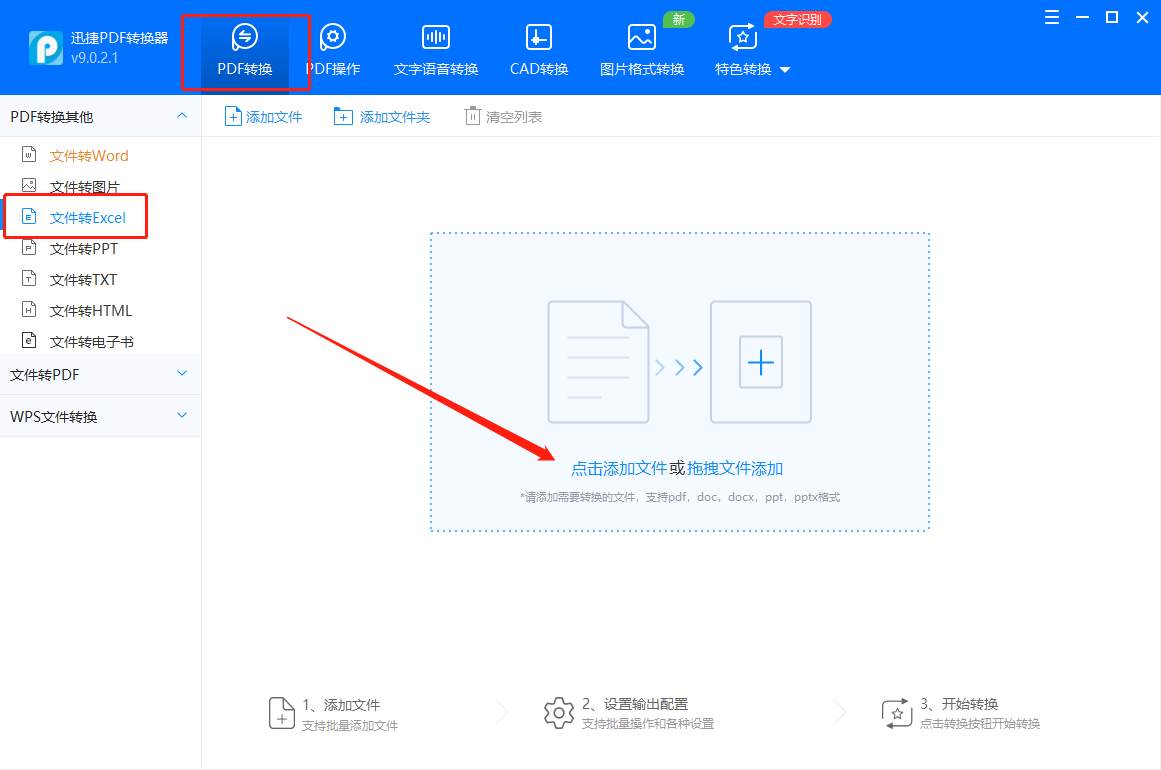Switch to the PDF操作 tab
1161x770 pixels.
pos(333,50)
